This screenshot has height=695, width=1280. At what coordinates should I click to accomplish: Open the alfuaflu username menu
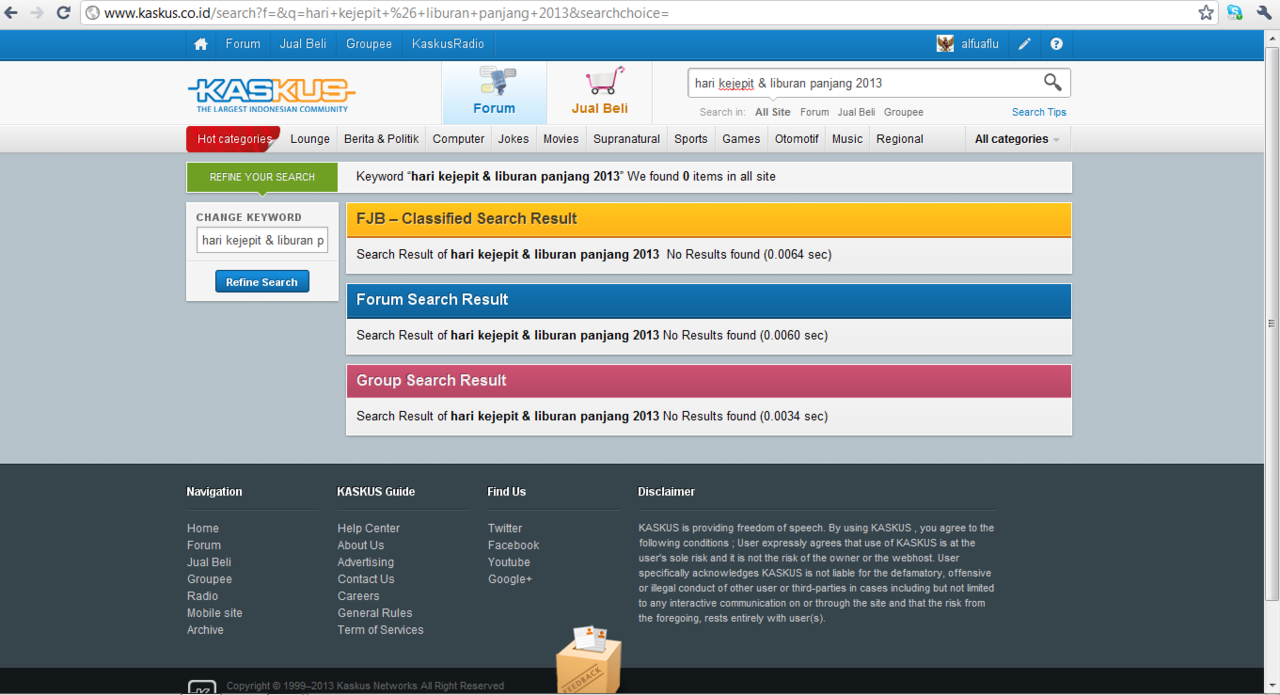click(979, 44)
